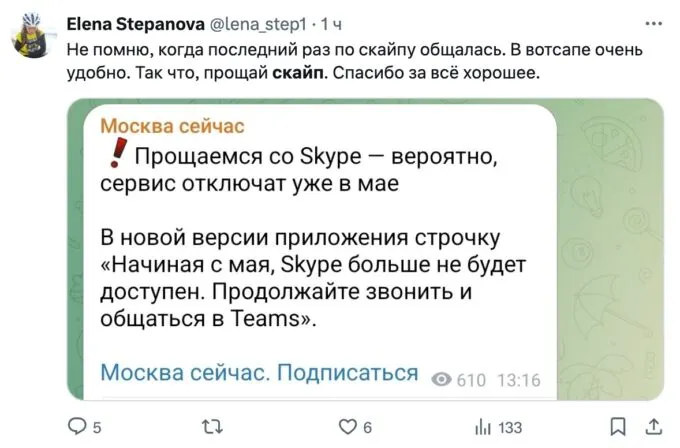
Task: Click the tweet text starting 'Не помню'
Action: point(300,49)
